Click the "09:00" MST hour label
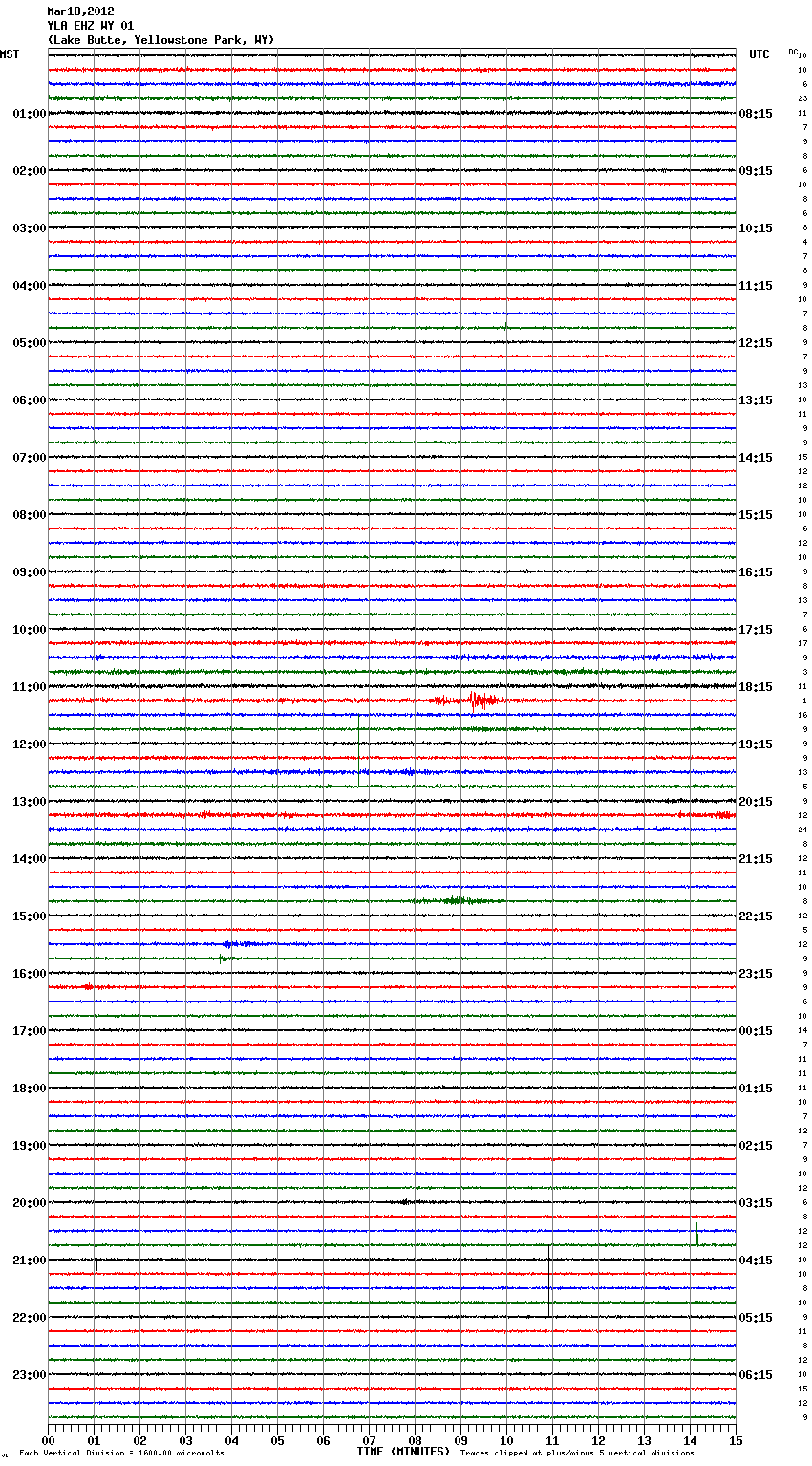This screenshot has width=812, height=1466. (x=30, y=572)
